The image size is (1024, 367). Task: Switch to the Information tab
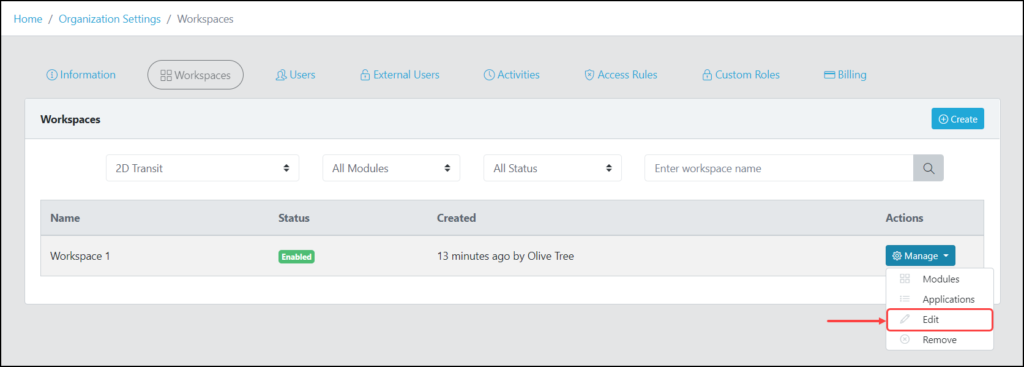(81, 74)
